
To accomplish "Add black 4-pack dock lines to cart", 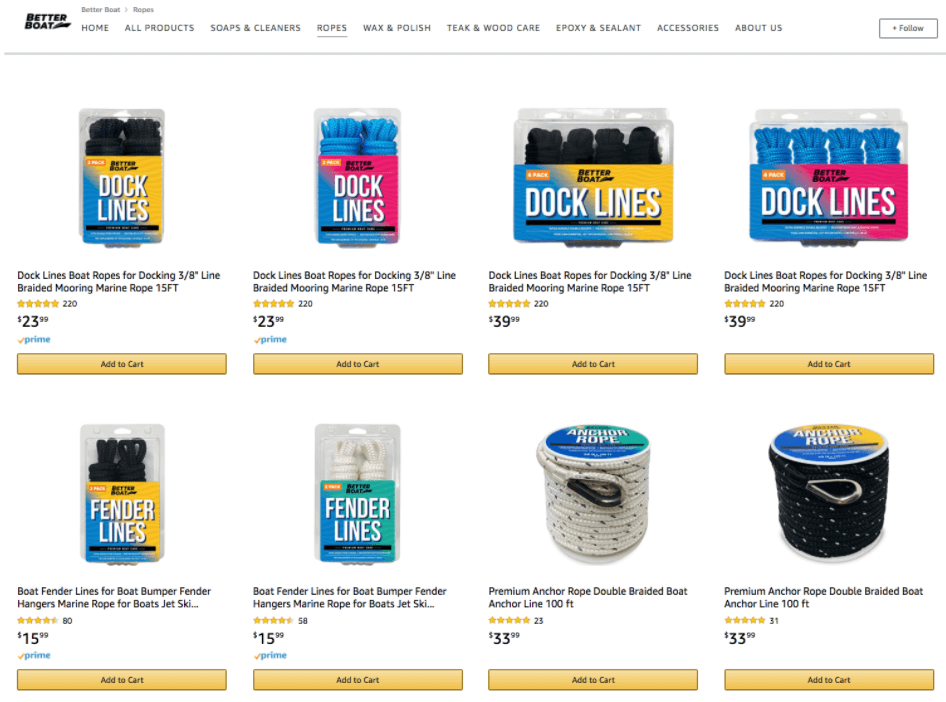I will 593,364.
